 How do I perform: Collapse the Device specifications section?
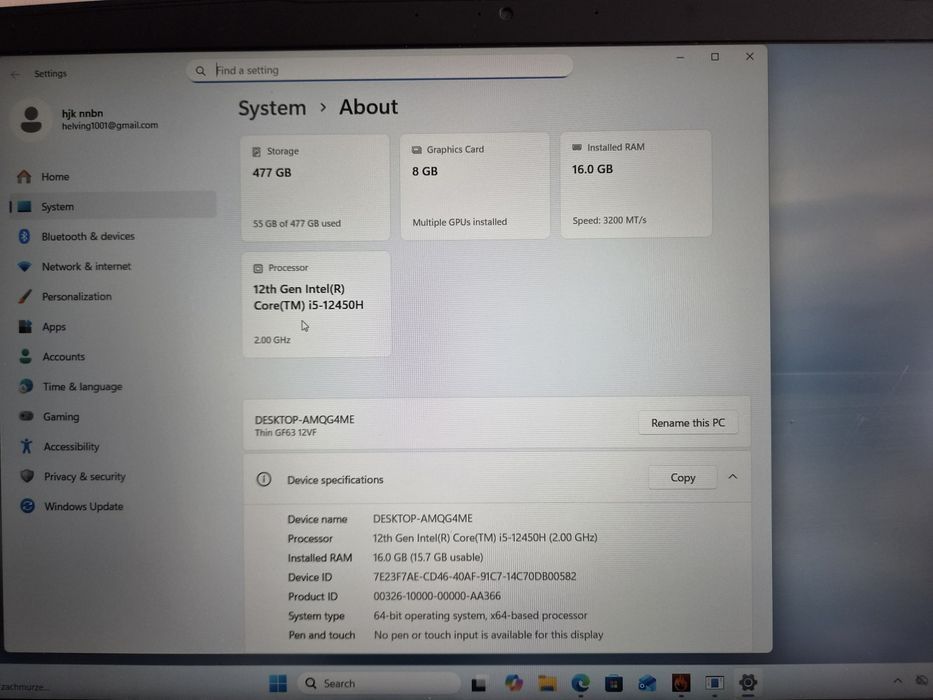click(x=732, y=477)
